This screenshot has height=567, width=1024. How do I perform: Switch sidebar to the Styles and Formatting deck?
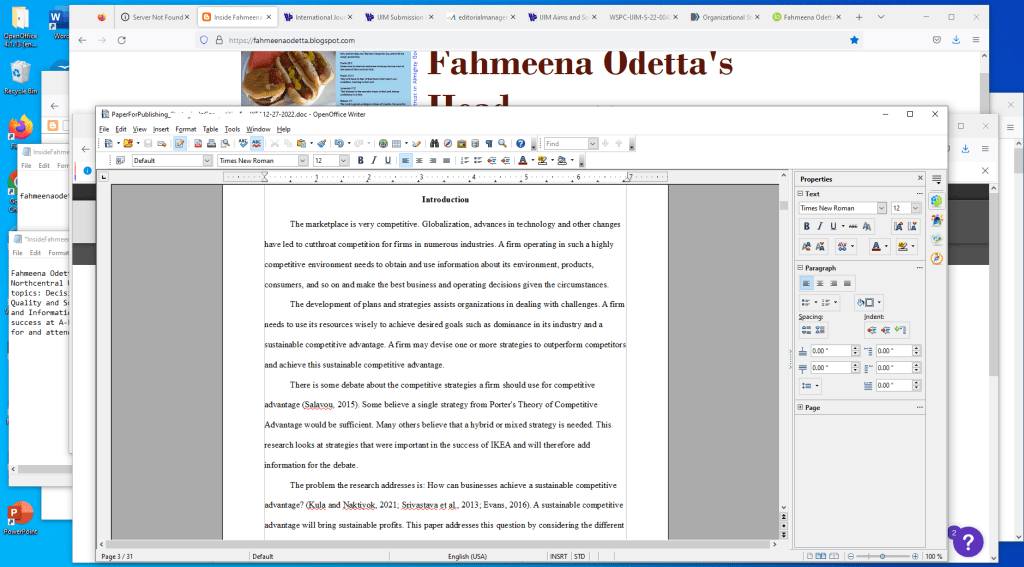tap(937, 219)
